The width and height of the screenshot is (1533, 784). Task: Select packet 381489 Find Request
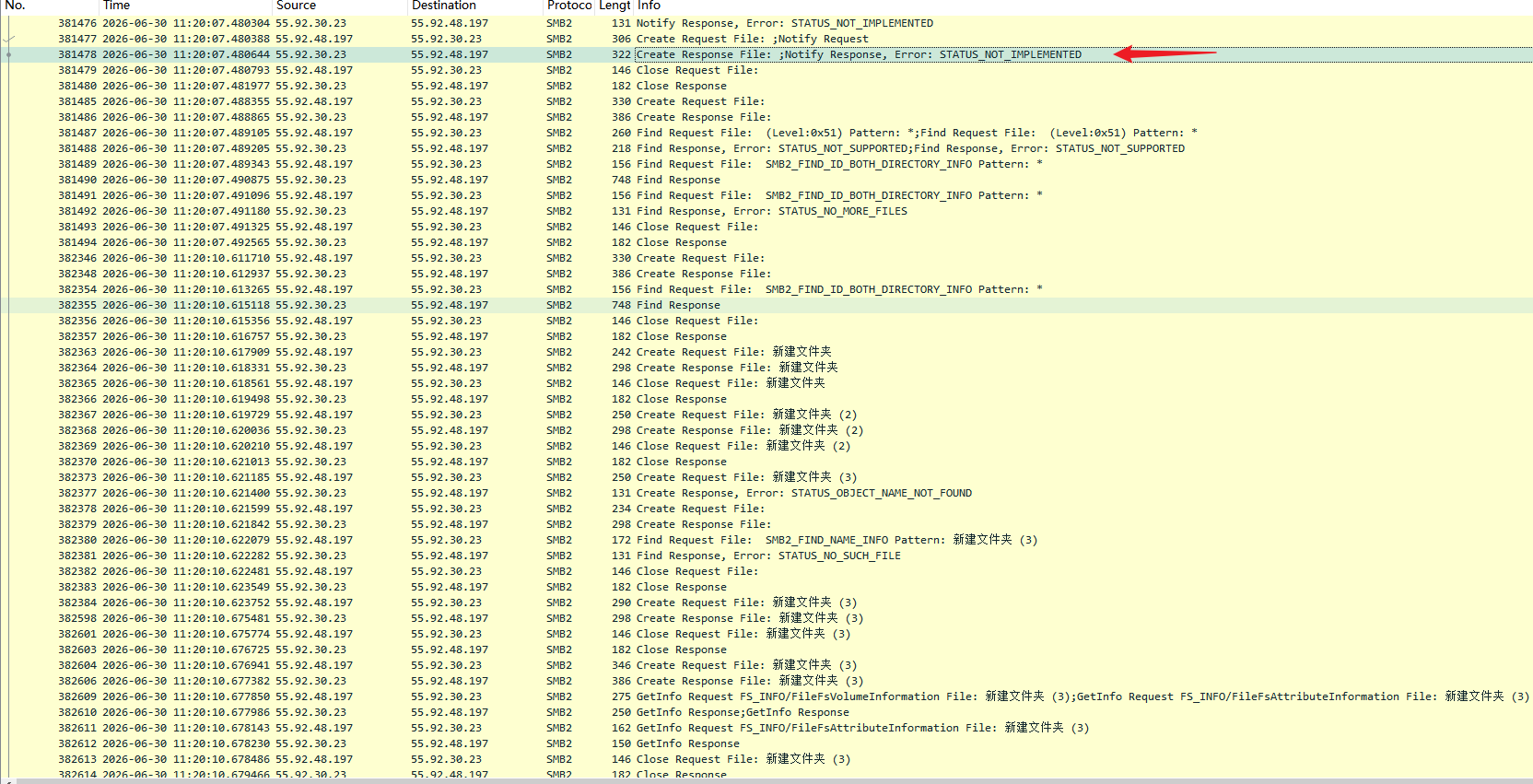click(766, 164)
